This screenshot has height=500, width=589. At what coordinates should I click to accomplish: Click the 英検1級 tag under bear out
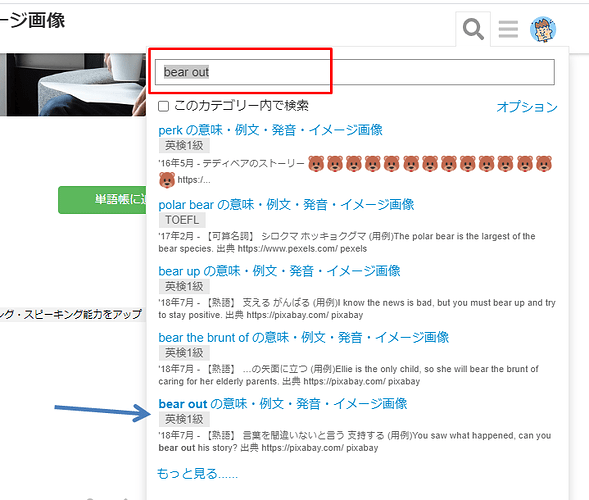click(x=184, y=419)
